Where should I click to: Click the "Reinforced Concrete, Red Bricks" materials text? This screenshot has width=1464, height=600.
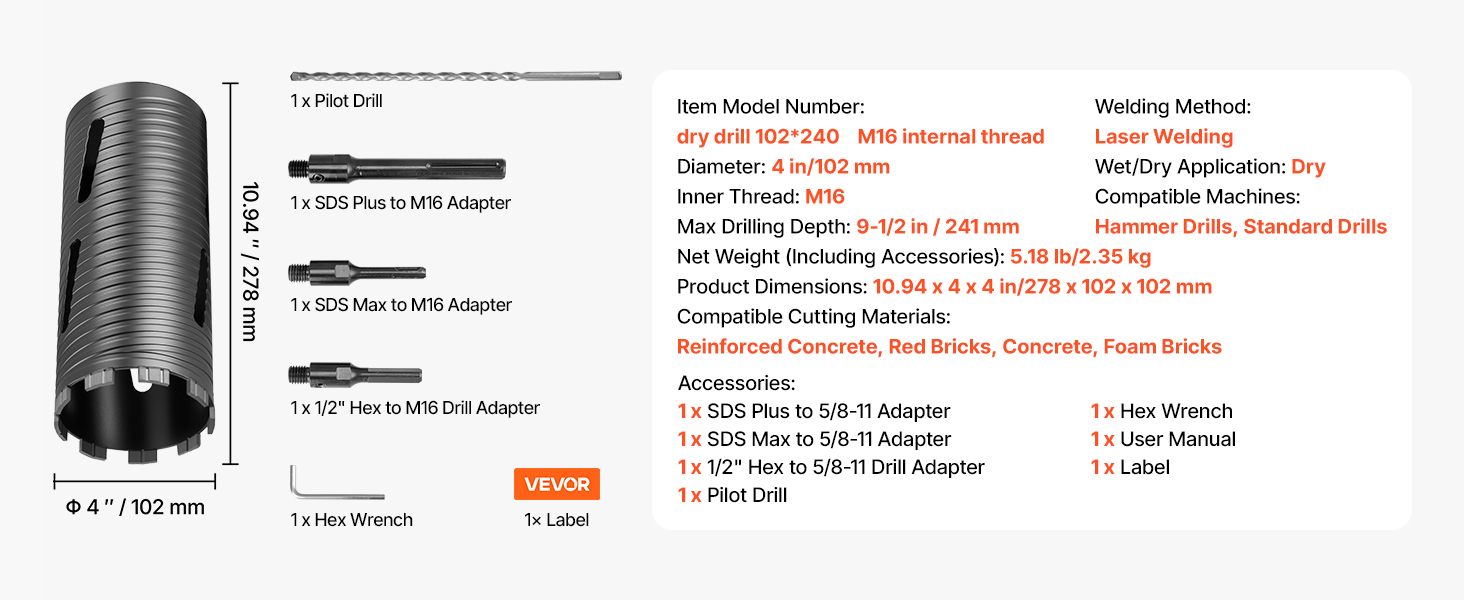[835, 347]
